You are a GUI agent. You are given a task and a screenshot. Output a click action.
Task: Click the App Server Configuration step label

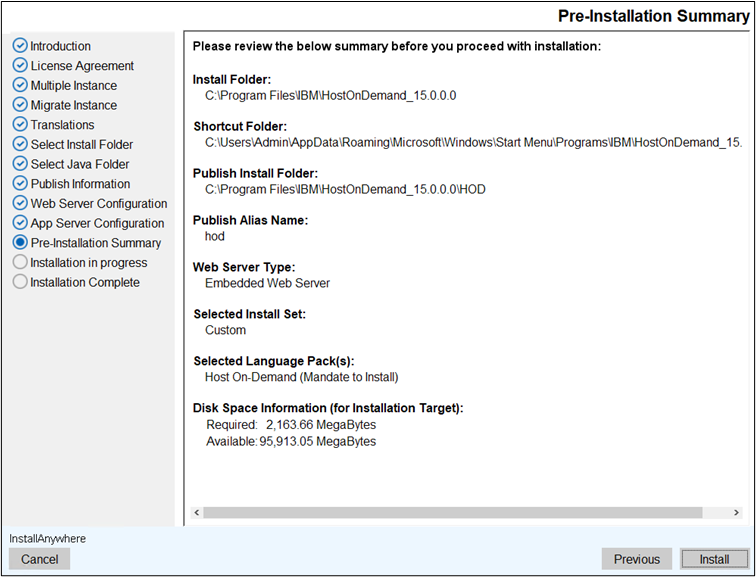[96, 223]
